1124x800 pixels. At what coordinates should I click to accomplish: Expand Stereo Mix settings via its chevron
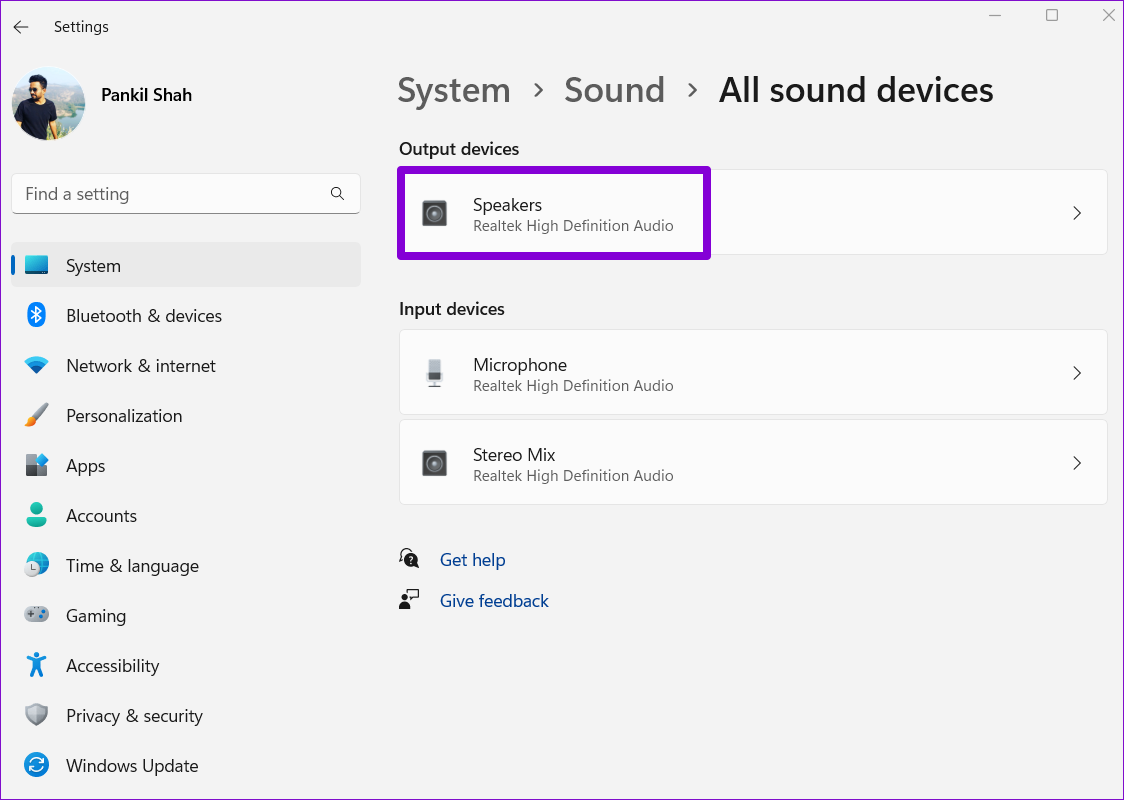(1077, 463)
